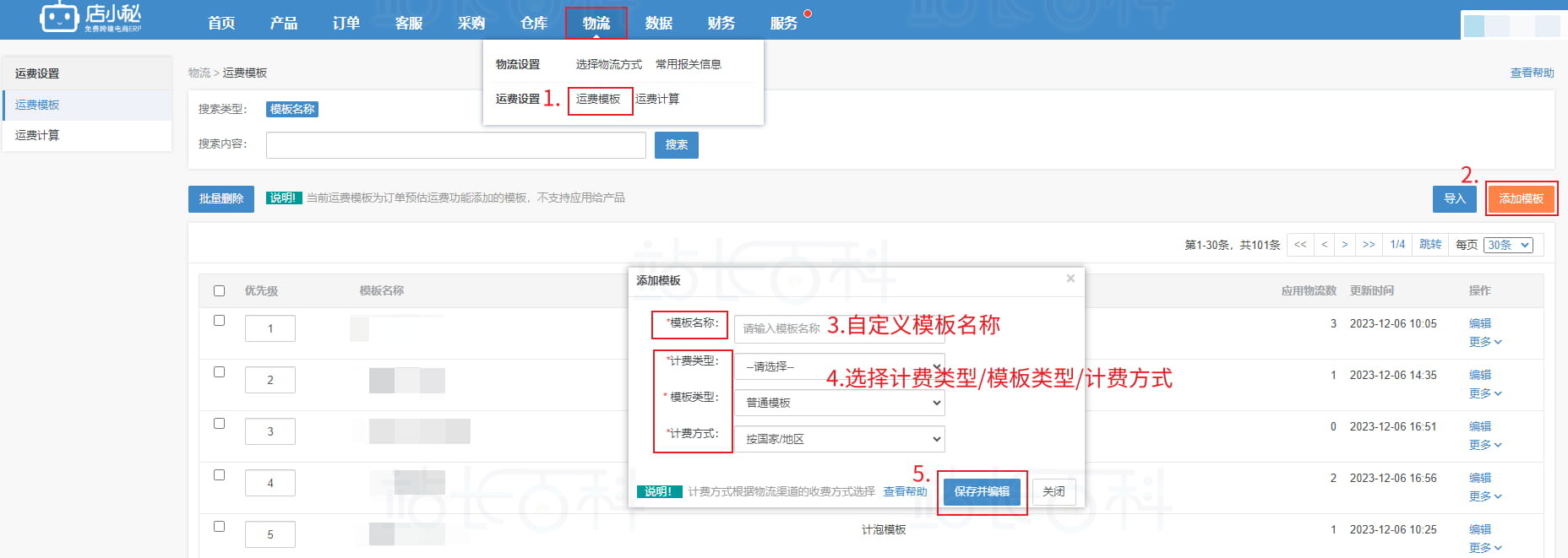Close the 添加模板 dialog with X icon
This screenshot has width=1568, height=558.
(x=1070, y=279)
